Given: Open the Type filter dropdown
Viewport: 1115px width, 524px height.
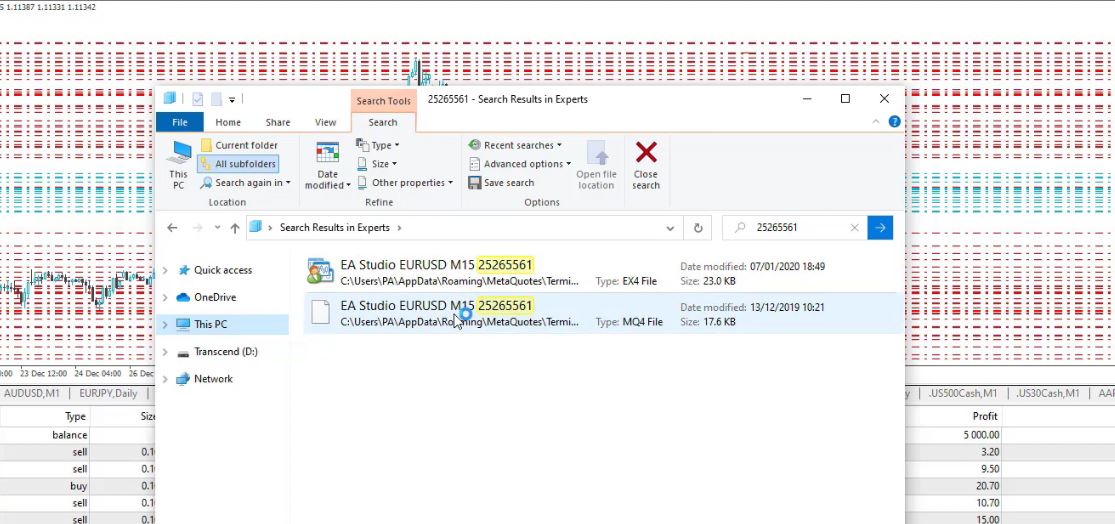Looking at the screenshot, I should coord(379,145).
